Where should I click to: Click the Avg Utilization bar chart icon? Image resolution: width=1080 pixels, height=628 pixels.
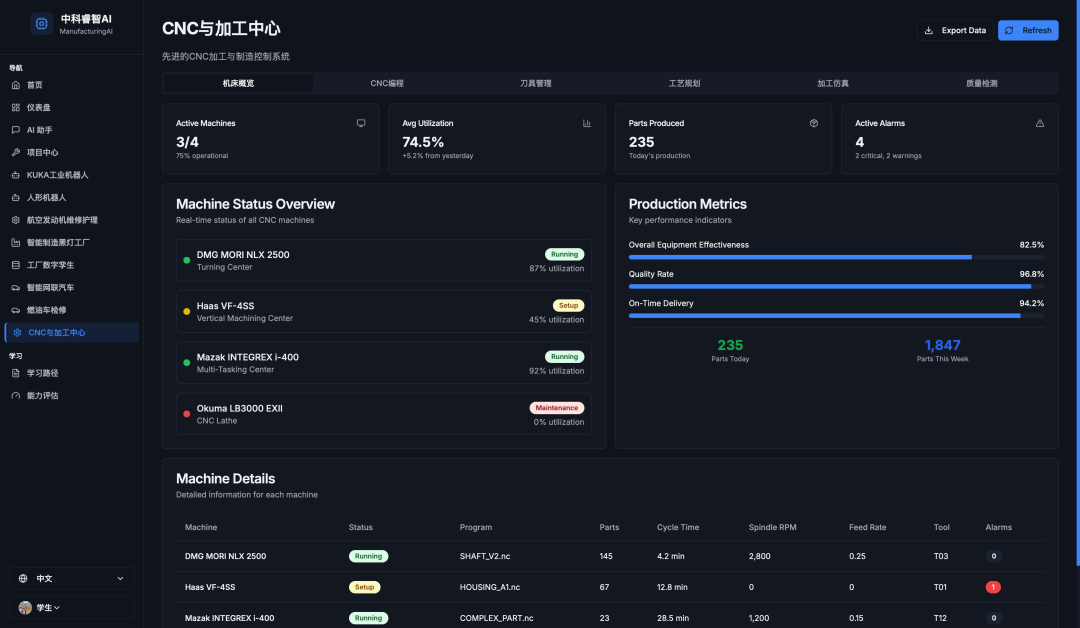(587, 123)
